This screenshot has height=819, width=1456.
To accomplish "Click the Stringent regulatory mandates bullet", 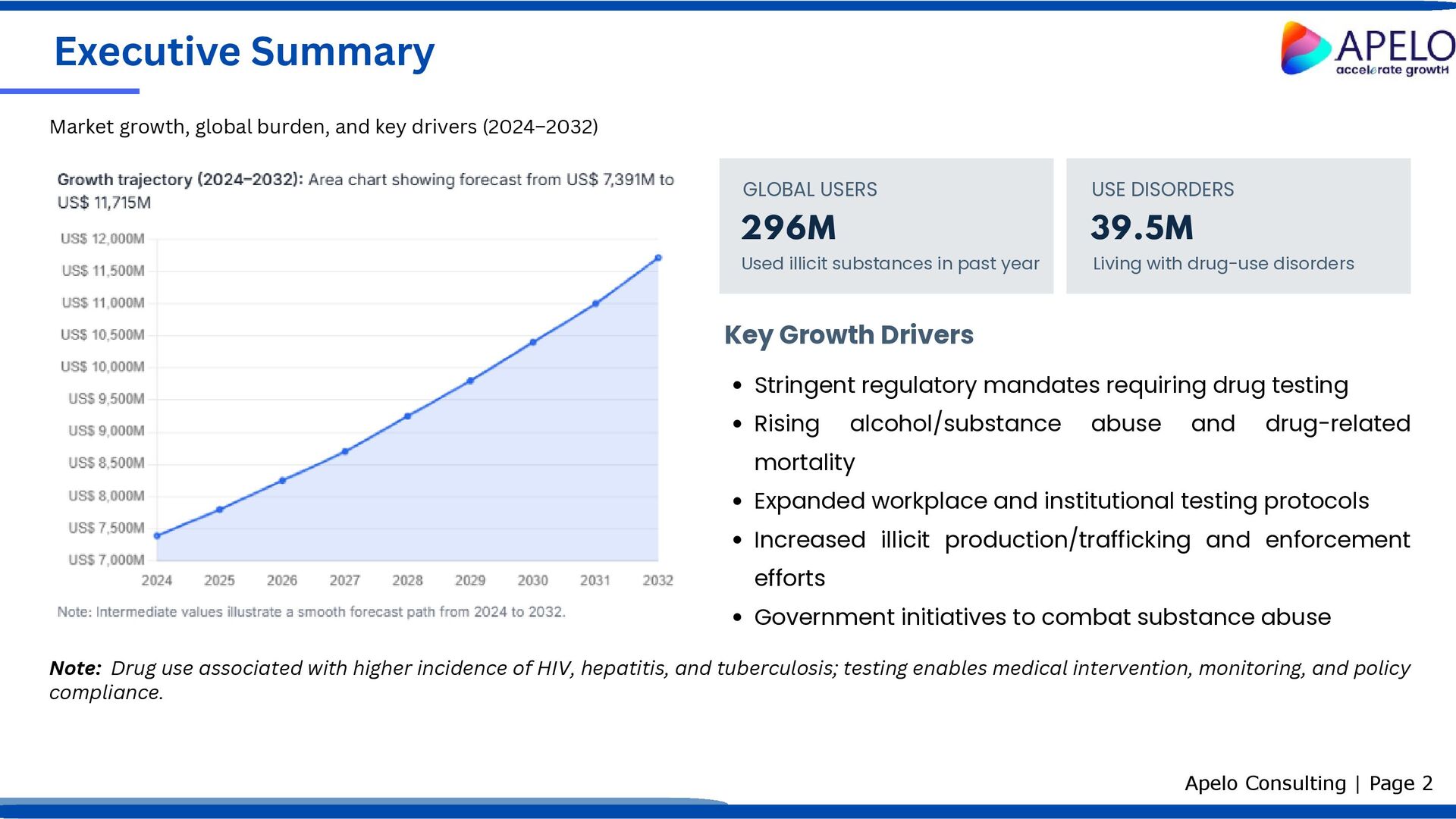I will pyautogui.click(x=1050, y=385).
